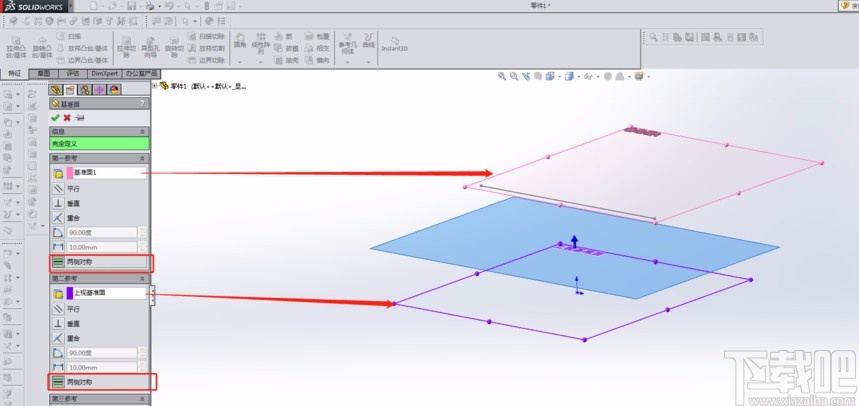Toggle the pushpin to keep panel visible

point(80,118)
